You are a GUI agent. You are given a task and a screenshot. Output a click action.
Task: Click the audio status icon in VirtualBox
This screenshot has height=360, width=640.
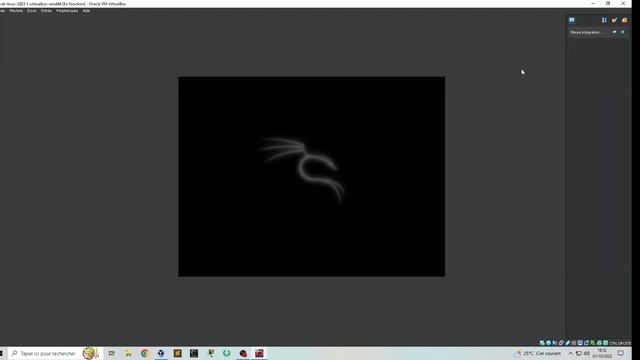554,343
